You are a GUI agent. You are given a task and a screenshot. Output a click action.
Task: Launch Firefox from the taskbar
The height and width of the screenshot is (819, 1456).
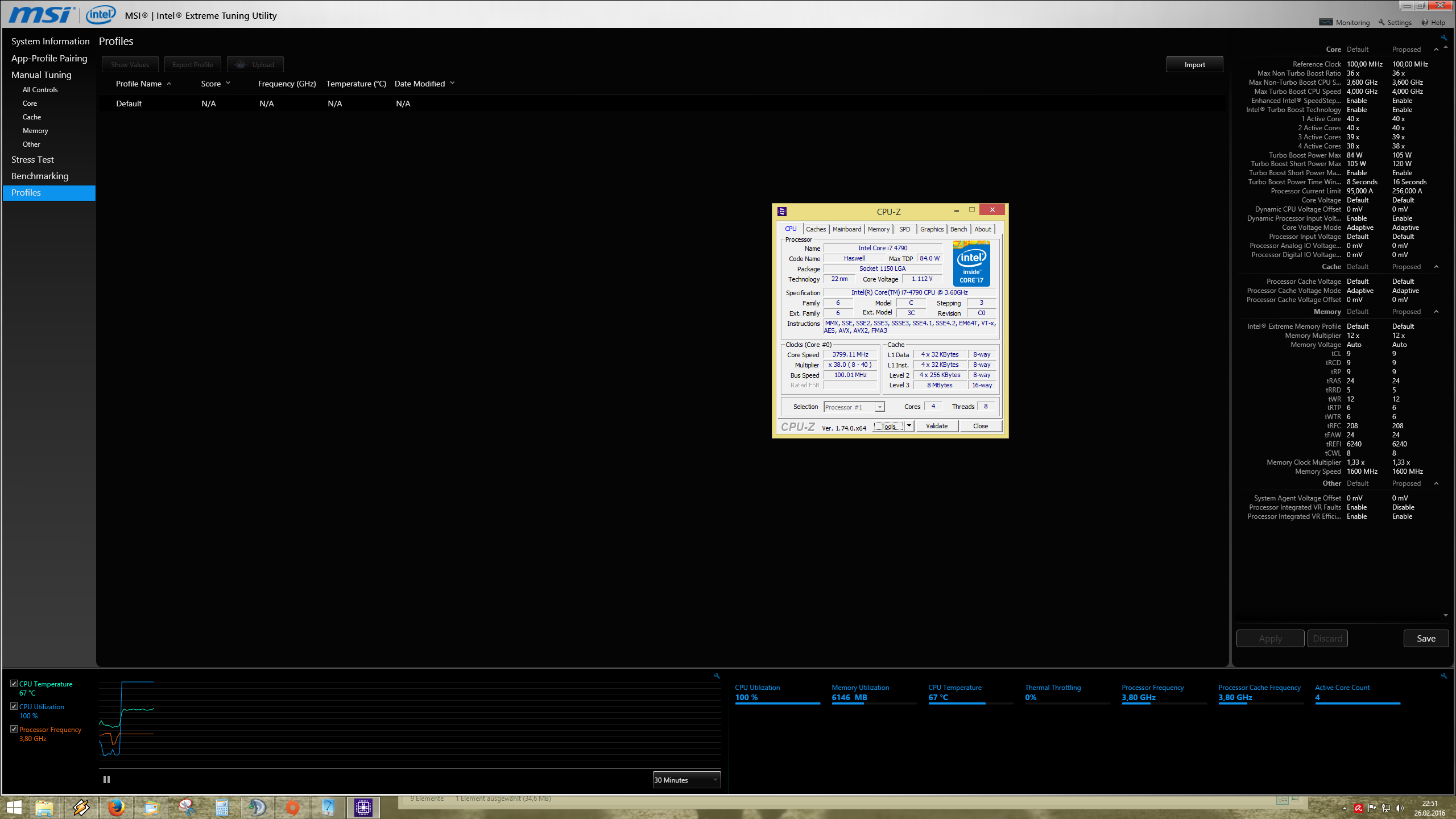coord(116,807)
